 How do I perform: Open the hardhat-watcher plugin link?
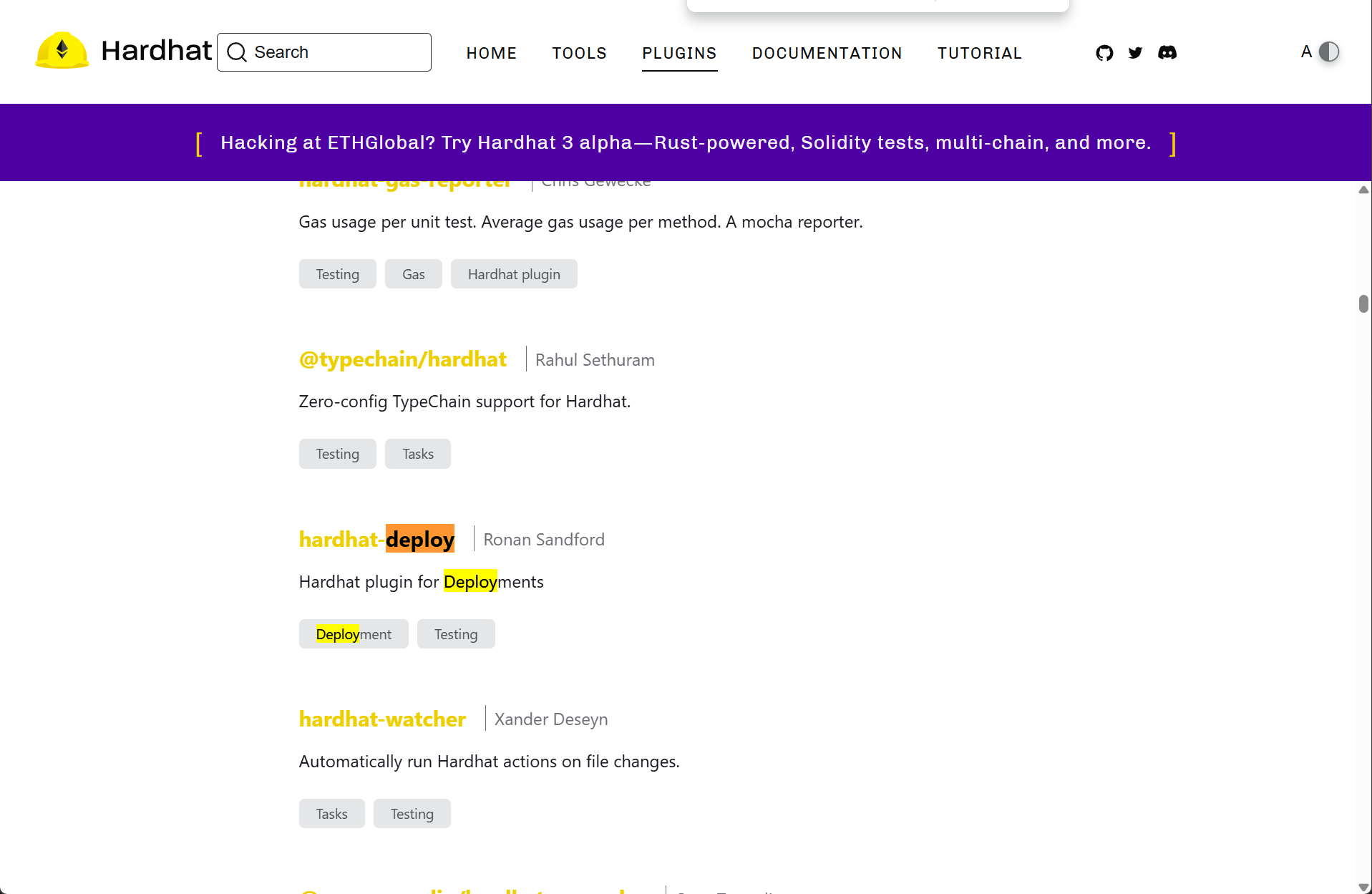(x=382, y=719)
